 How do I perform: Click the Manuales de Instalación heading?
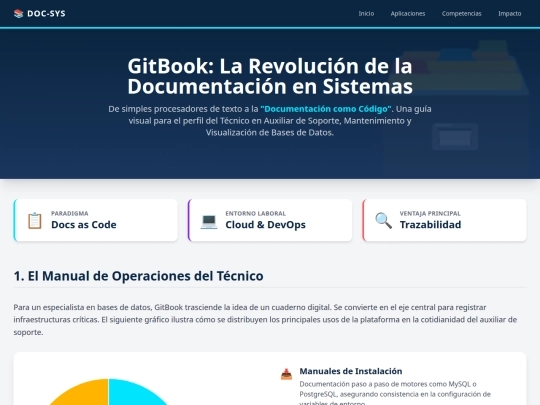(351, 371)
